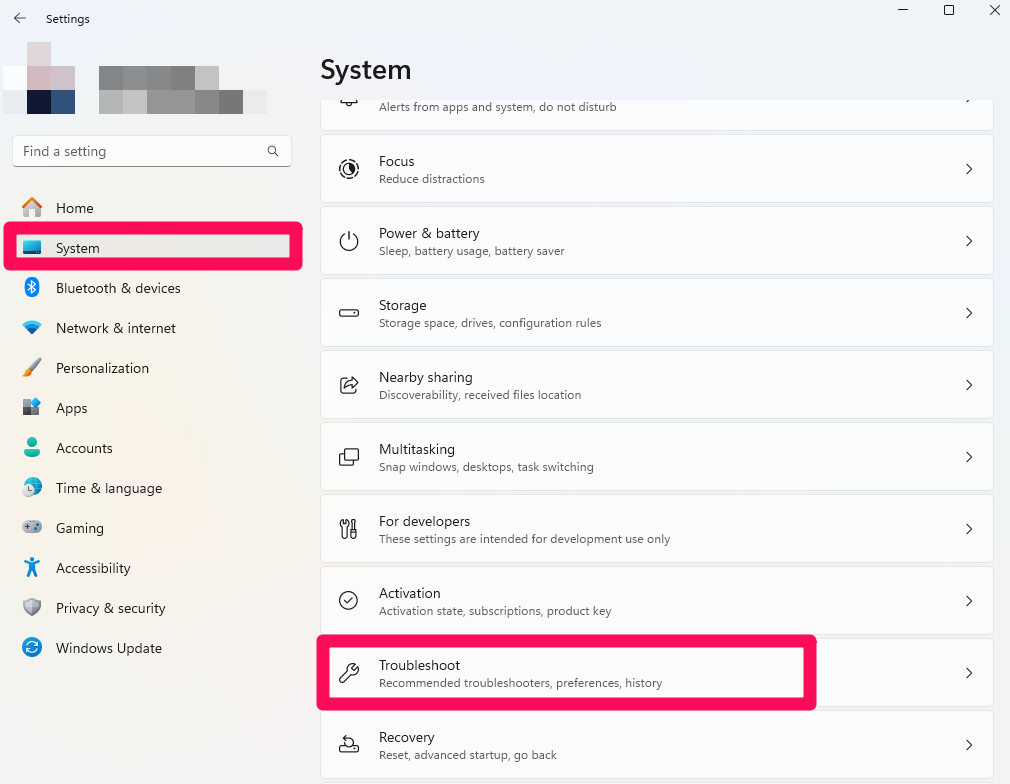Open the Multitasking row chevron
Screen dimensions: 1010x784
[x=969, y=457]
